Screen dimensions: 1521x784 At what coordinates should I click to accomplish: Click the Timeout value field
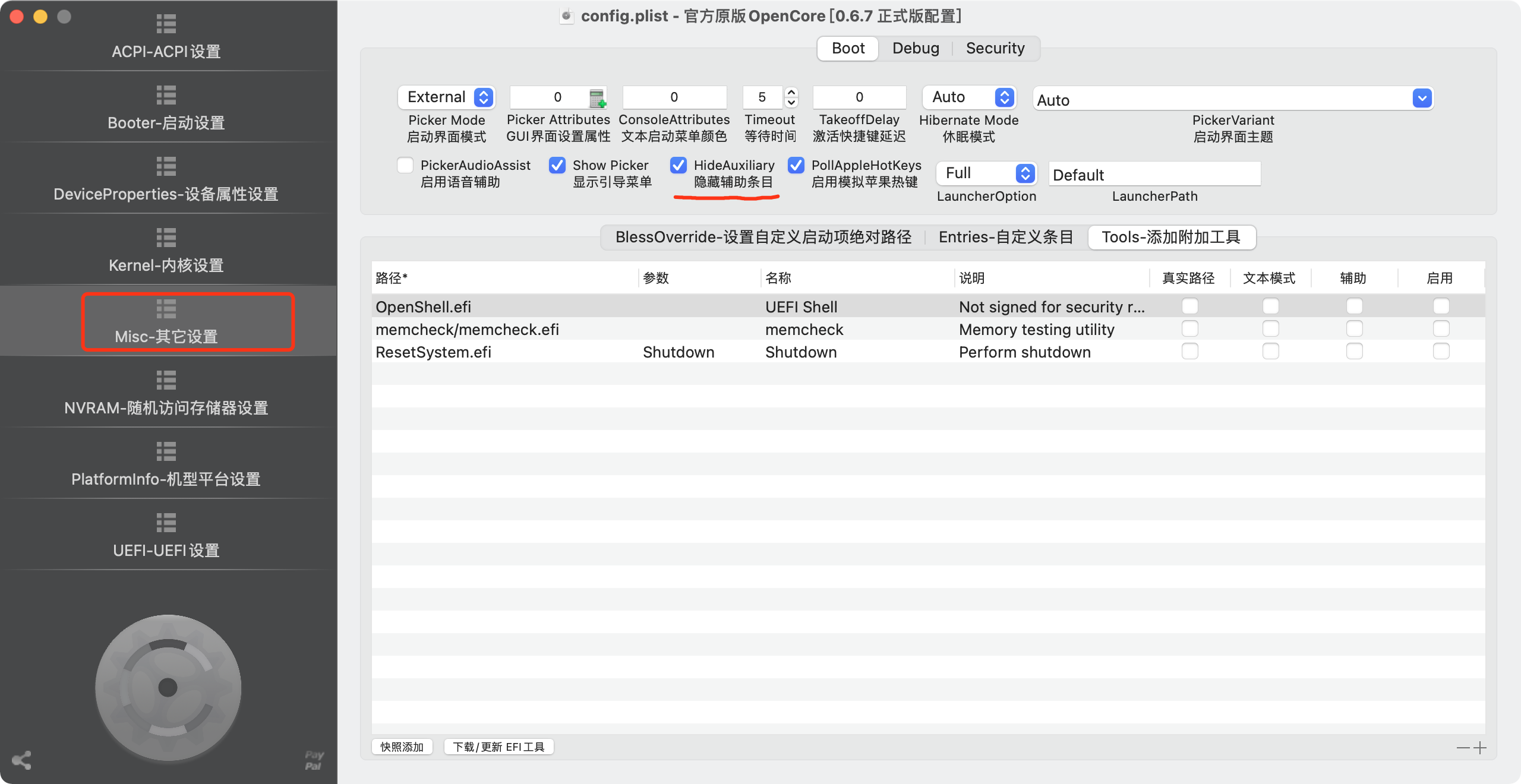coord(762,97)
